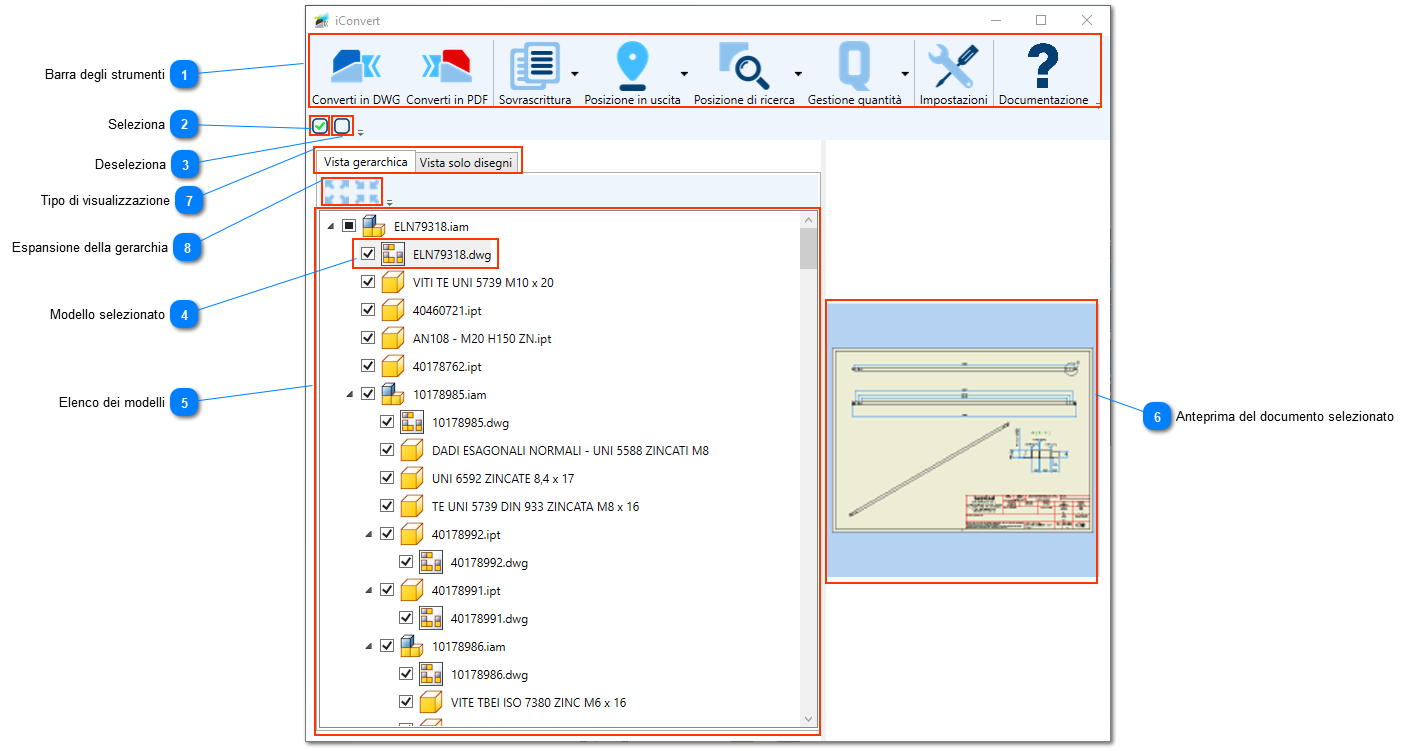Switch to Vista solo disegni tab
1410x751 pixels.
(466, 163)
